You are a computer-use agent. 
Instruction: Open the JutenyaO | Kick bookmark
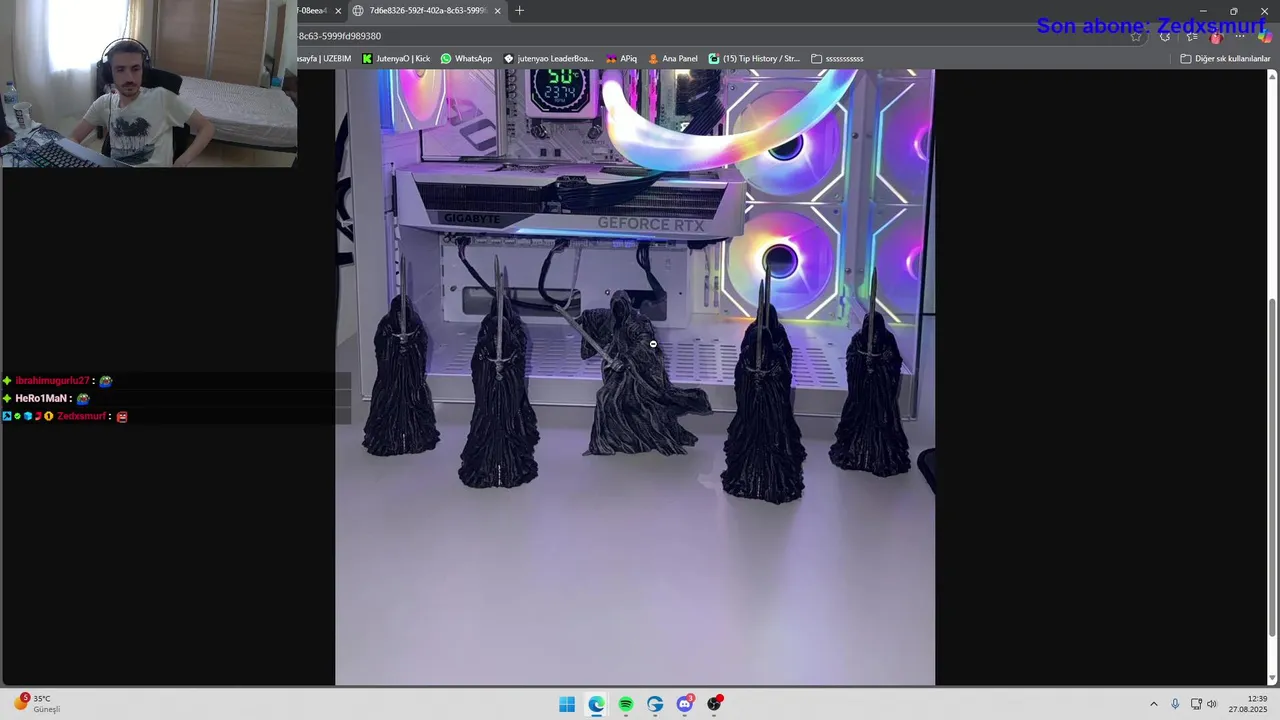pyautogui.click(x=396, y=59)
